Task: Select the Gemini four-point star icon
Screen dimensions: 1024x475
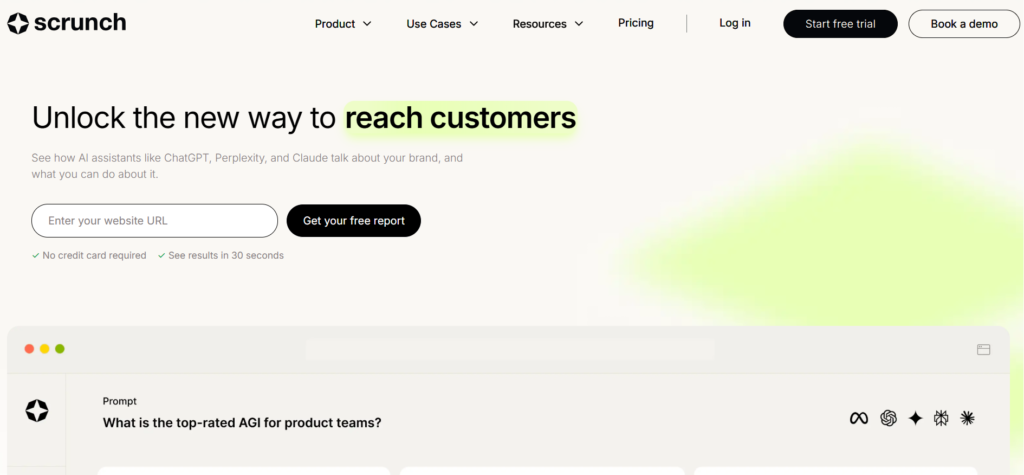Action: [x=915, y=419]
